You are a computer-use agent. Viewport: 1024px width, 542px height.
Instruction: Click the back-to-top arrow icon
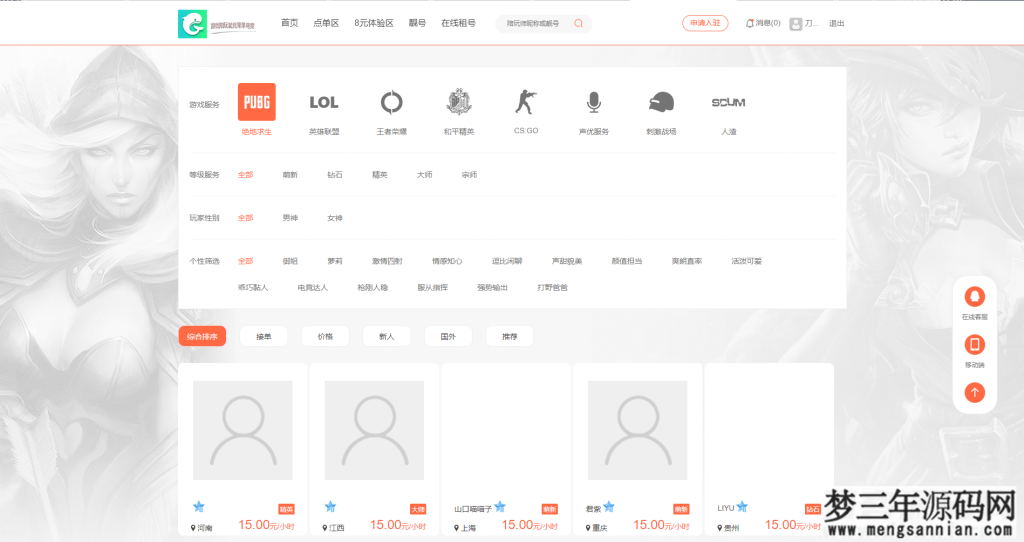pos(974,392)
